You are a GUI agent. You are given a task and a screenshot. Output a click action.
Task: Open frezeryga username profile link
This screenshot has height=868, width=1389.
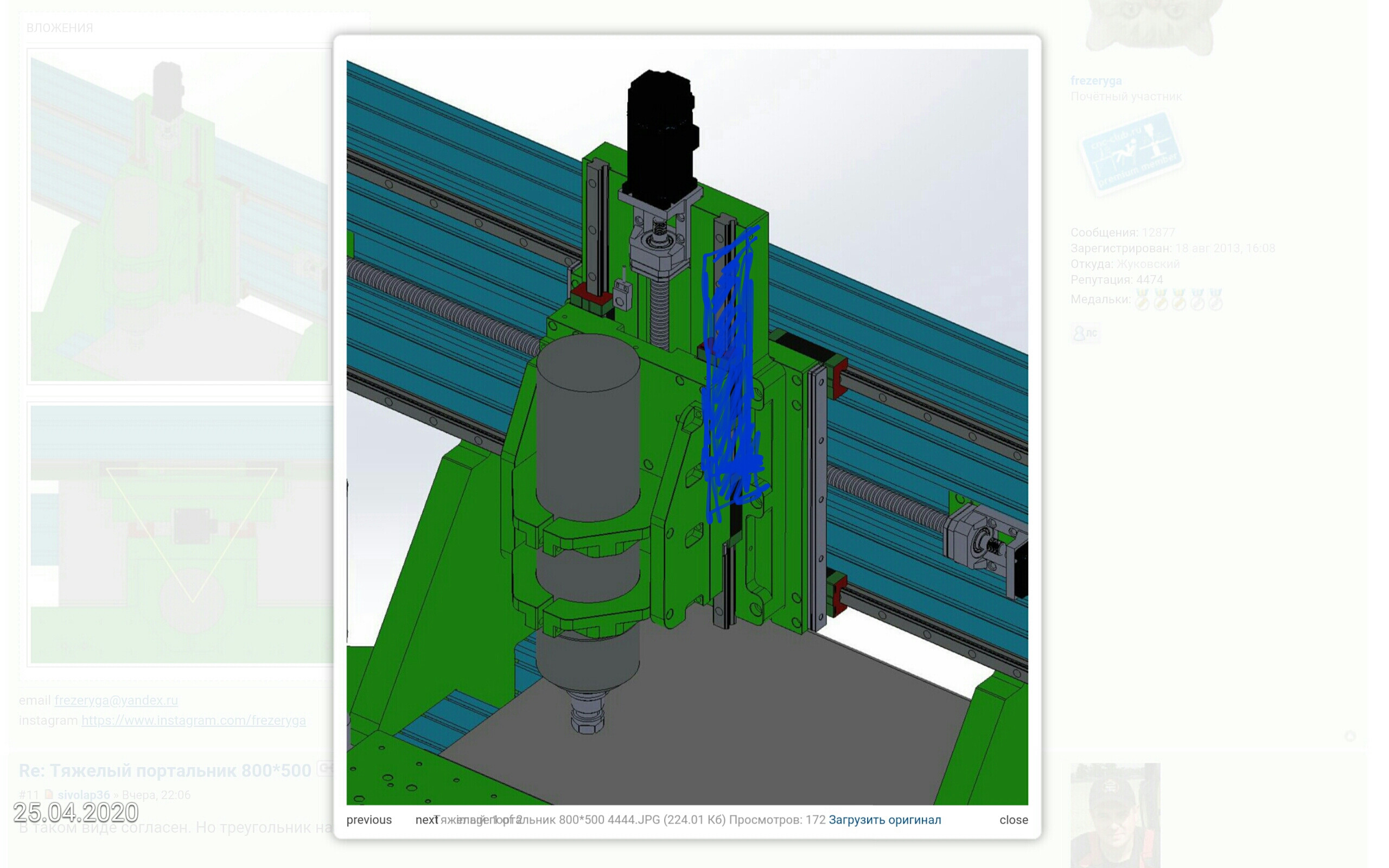pyautogui.click(x=1095, y=81)
